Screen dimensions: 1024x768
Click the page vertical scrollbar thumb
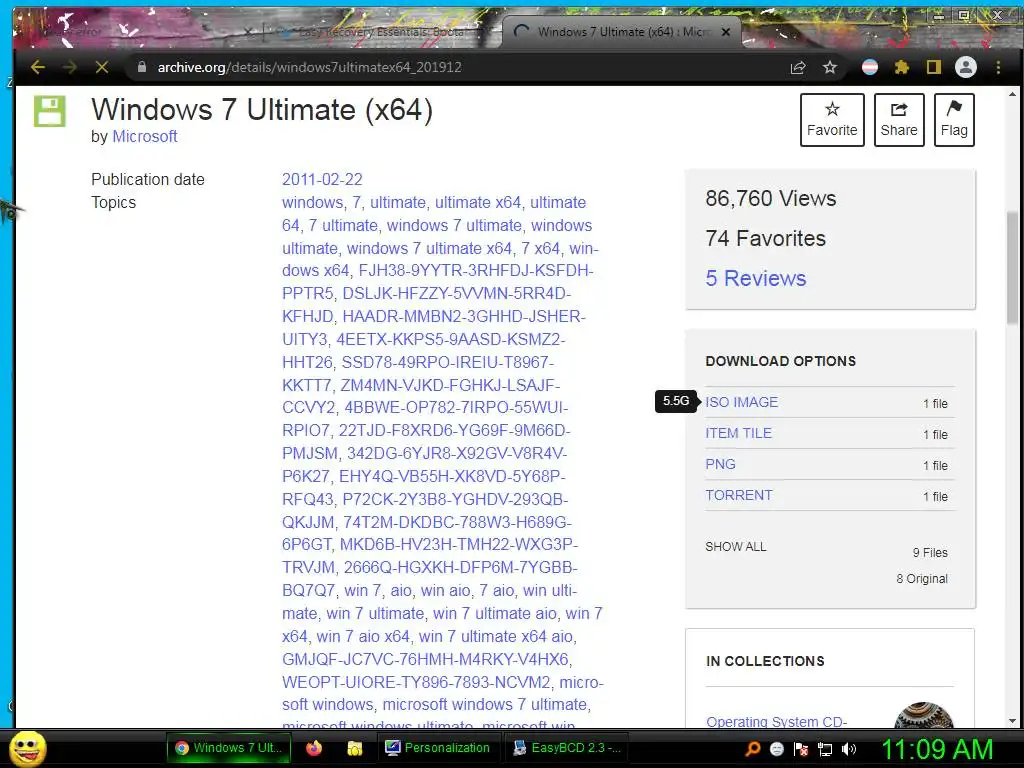(1012, 267)
